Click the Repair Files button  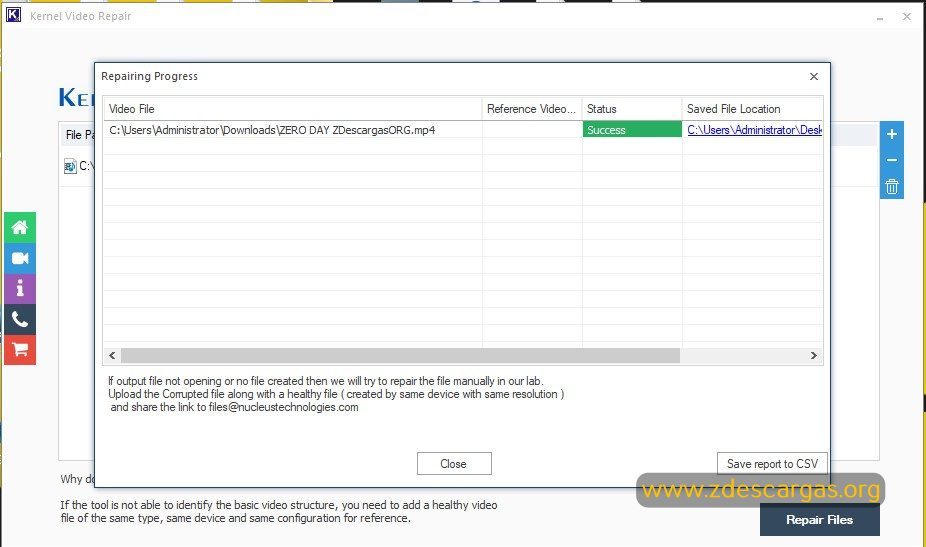820,520
